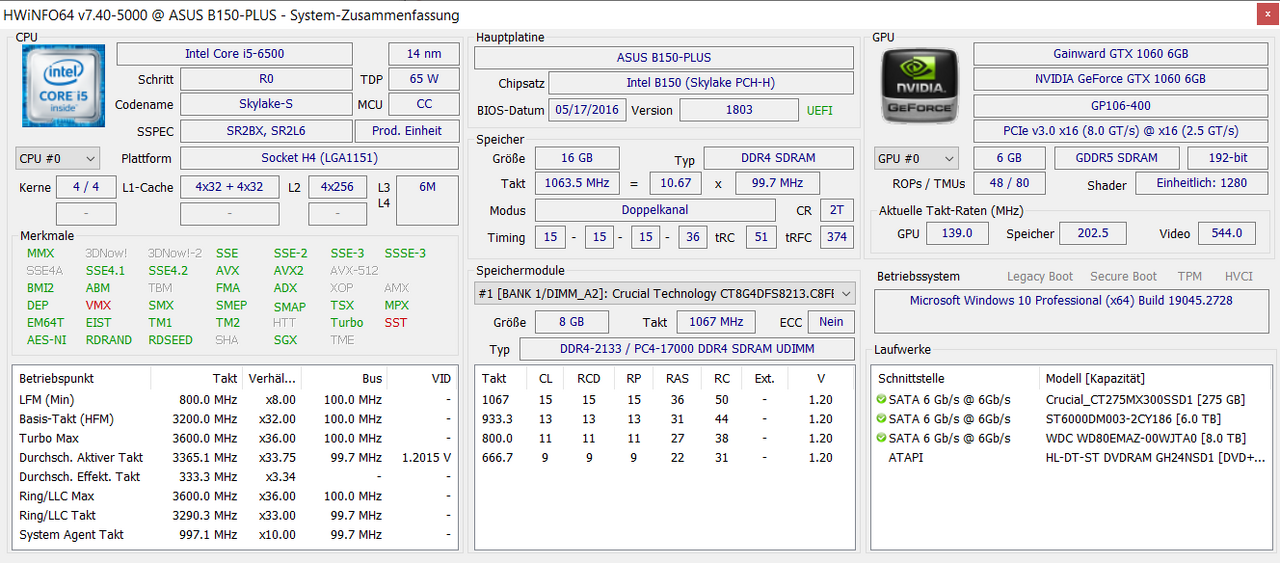Click green status icon for ST6000DM003 drive
This screenshot has width=1280, height=563.
click(881, 419)
